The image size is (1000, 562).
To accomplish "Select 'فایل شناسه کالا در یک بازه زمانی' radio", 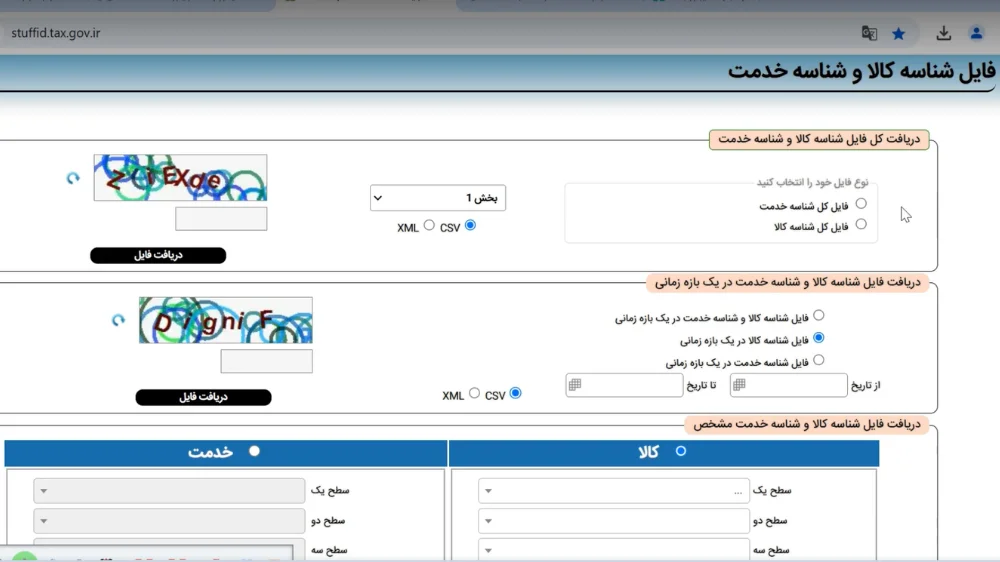I will pyautogui.click(x=819, y=337).
